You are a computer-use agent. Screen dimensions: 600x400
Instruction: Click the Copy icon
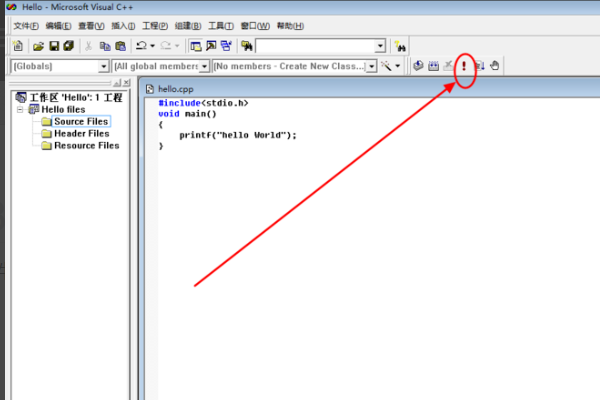click(105, 46)
